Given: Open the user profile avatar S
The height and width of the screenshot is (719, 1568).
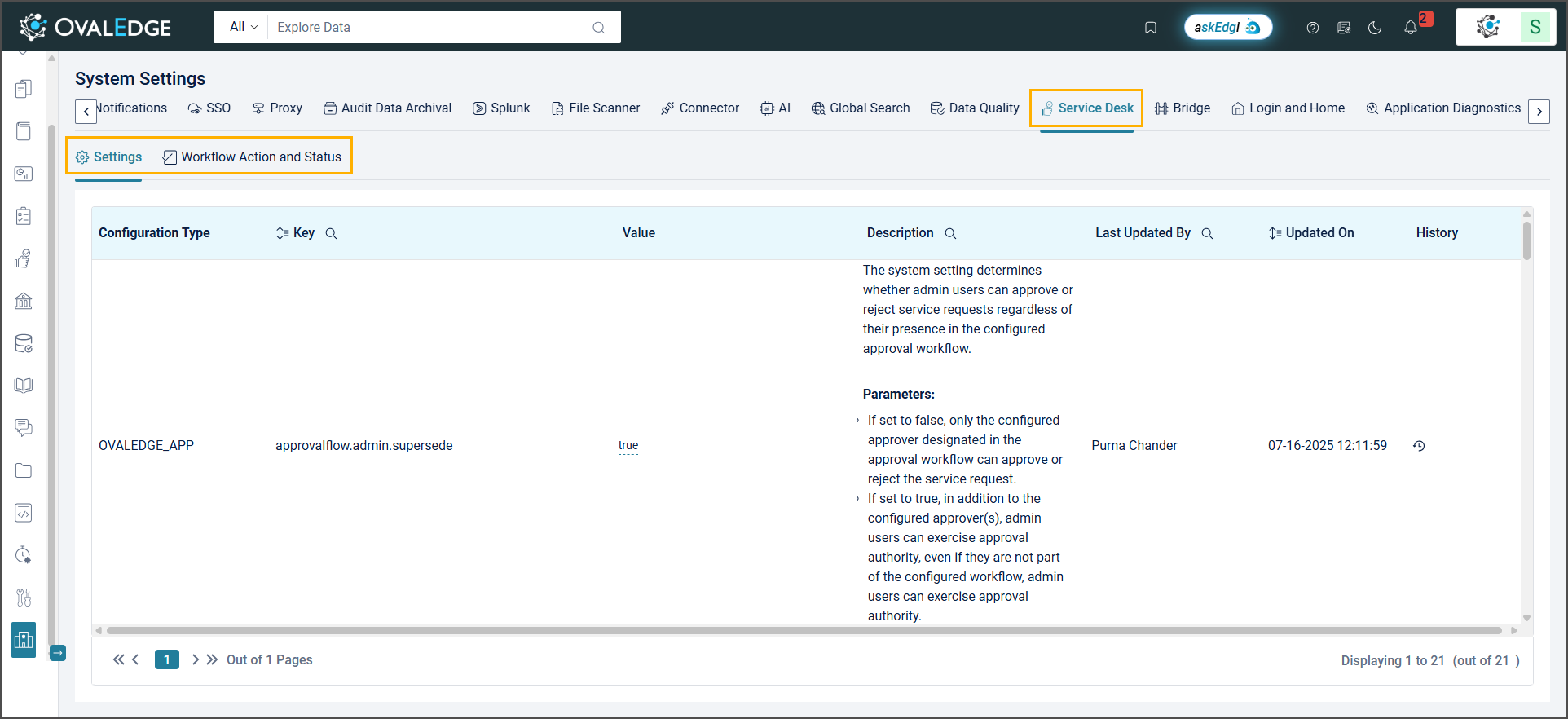Looking at the screenshot, I should [1535, 28].
